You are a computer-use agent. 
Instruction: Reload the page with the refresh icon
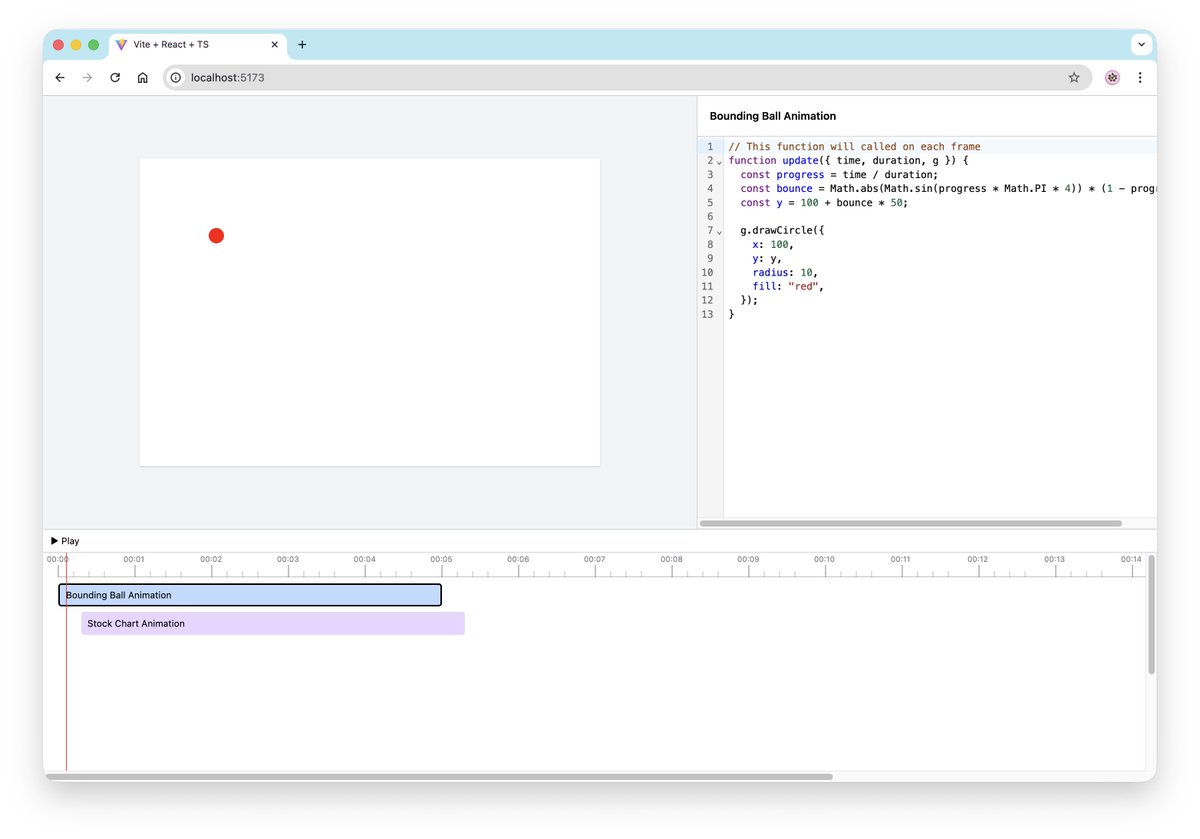tap(115, 77)
